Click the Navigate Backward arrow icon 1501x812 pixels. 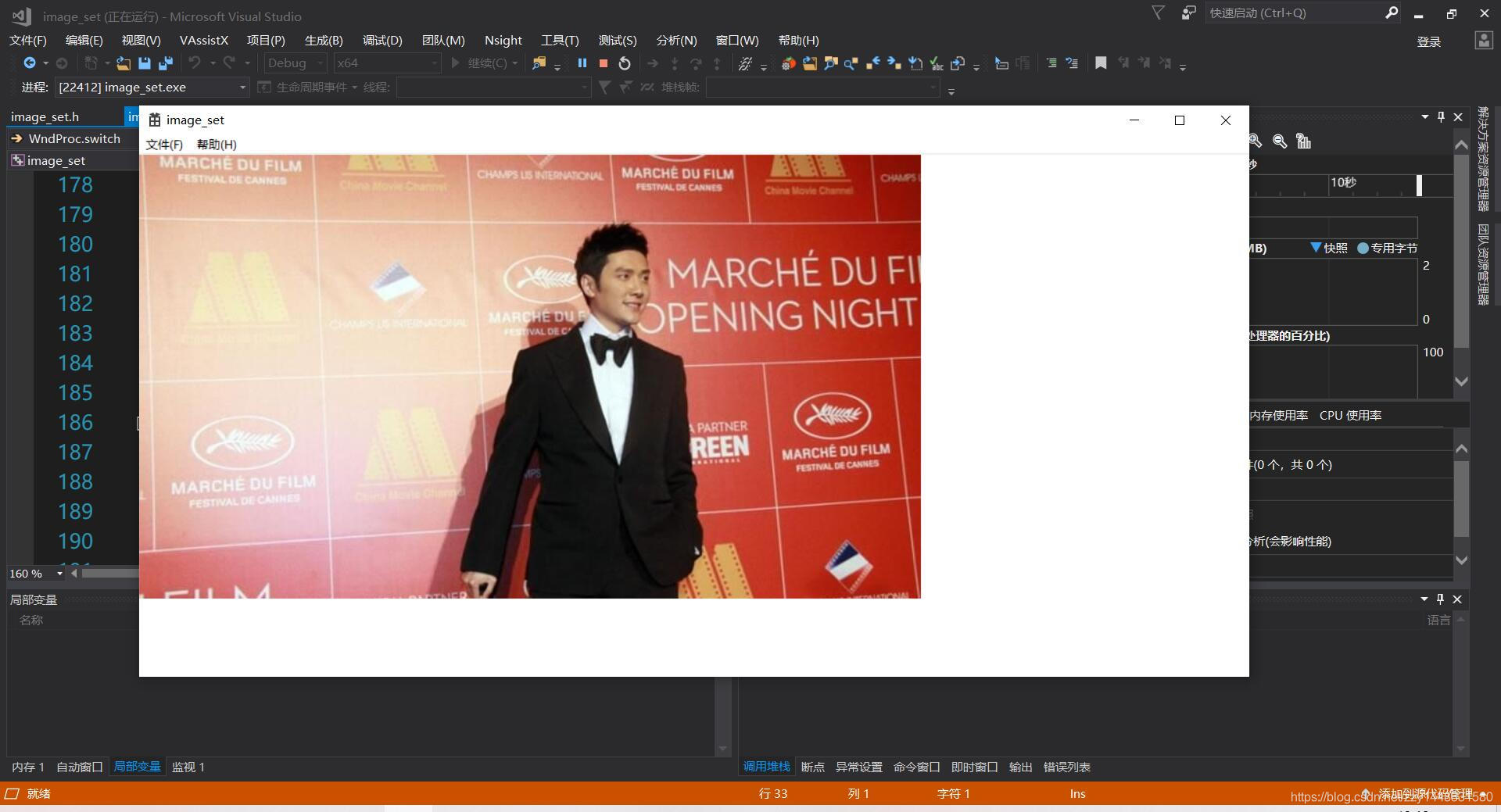coord(30,63)
